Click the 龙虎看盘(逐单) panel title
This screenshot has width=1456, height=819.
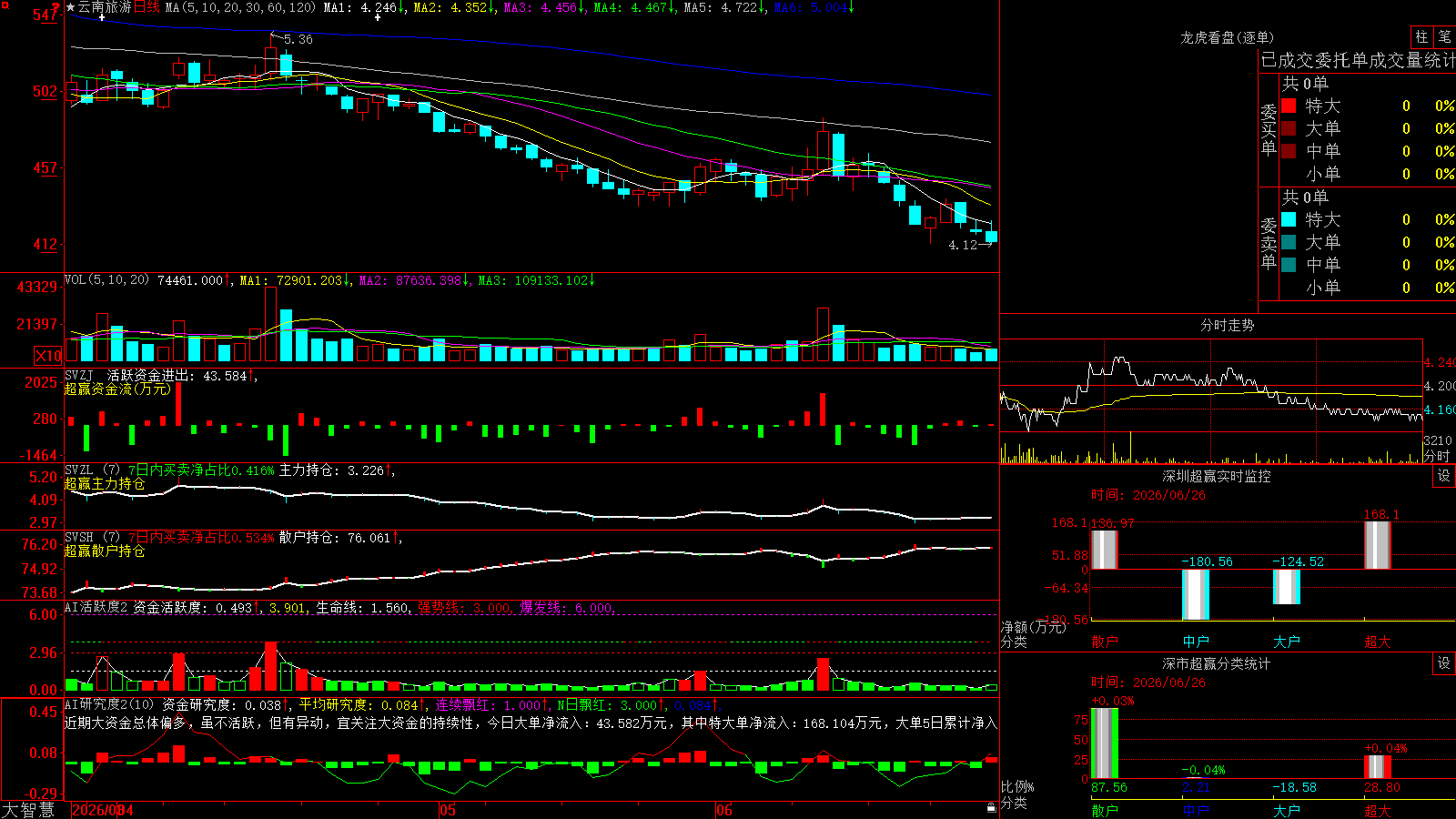[1227, 37]
